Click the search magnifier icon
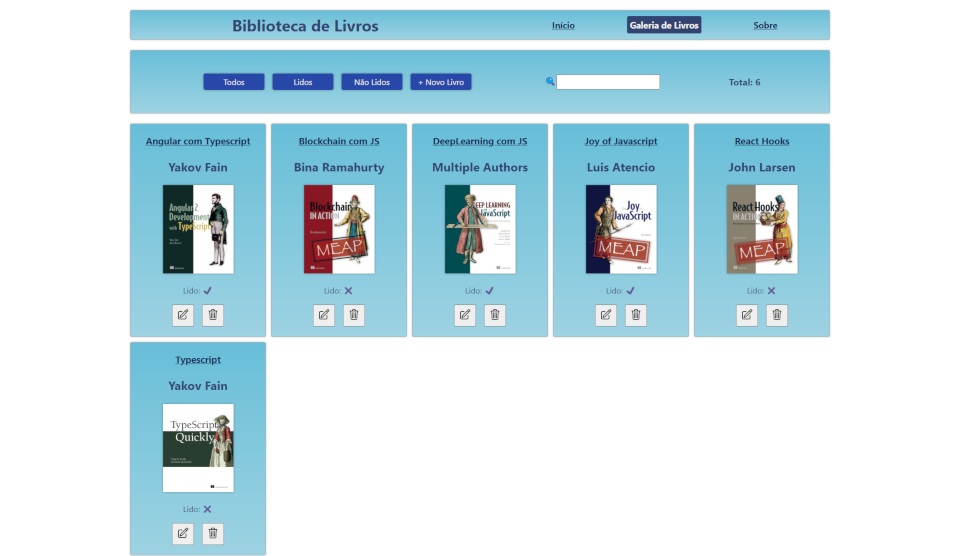Image resolution: width=960 pixels, height=556 pixels. coord(550,82)
